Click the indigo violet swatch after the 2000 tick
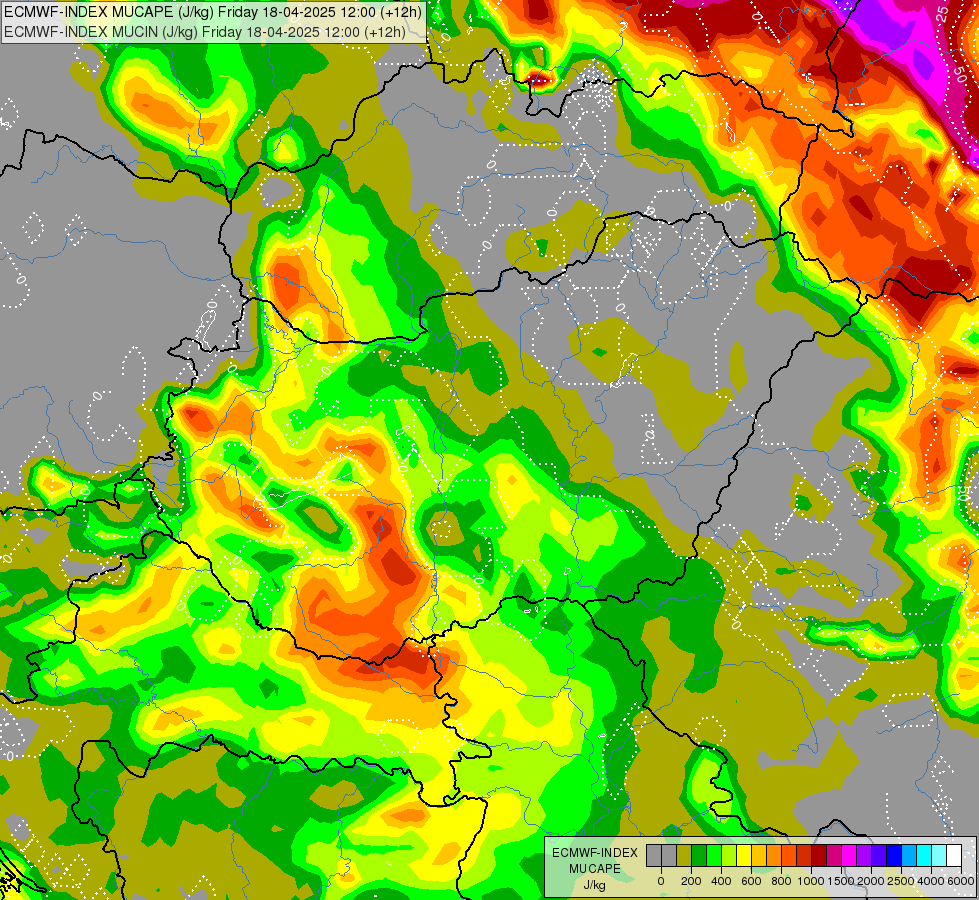 (880, 856)
